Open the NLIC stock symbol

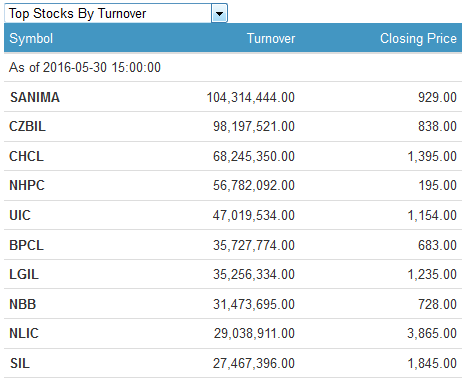point(24,333)
